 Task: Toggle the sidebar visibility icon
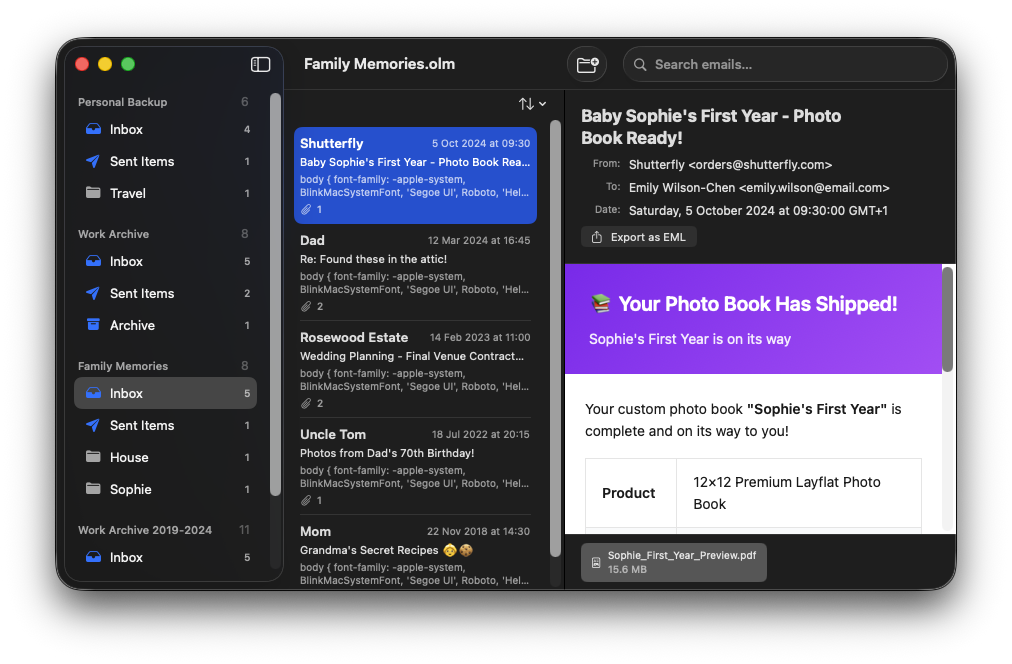tap(260, 64)
